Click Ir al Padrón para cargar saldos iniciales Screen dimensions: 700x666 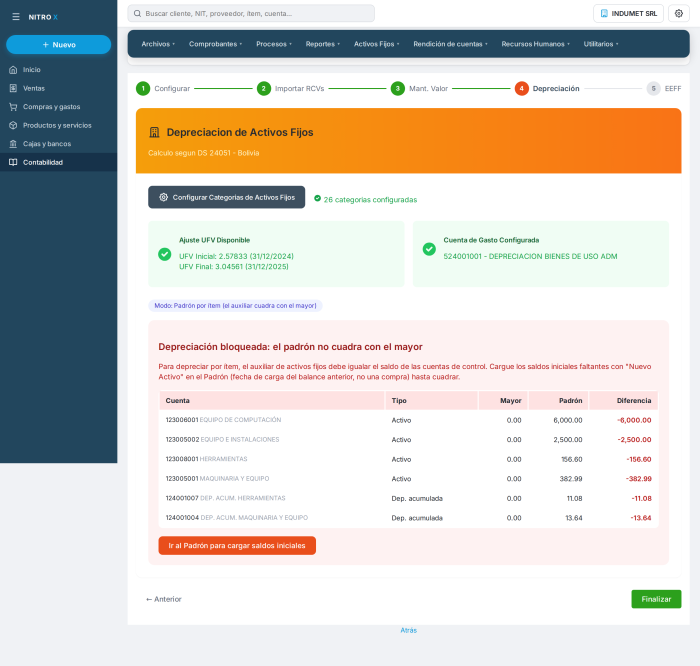(237, 545)
